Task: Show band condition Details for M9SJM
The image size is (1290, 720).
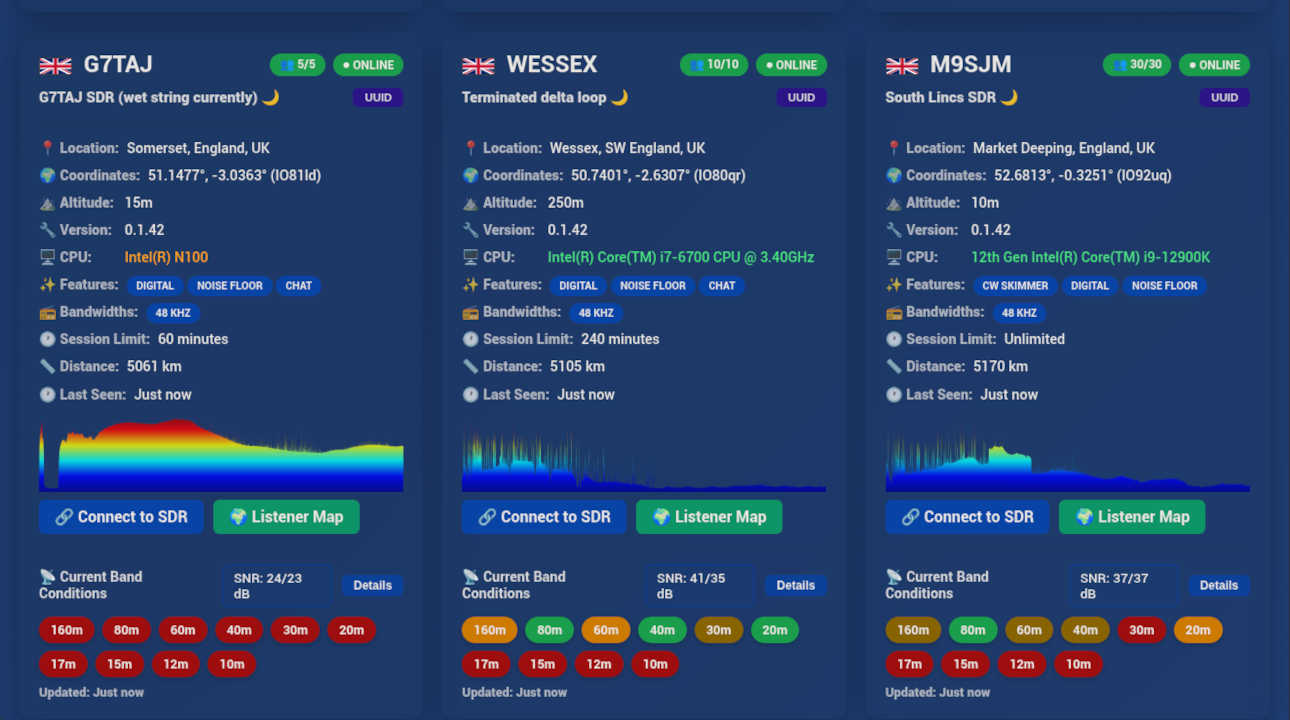Action: (x=1218, y=586)
